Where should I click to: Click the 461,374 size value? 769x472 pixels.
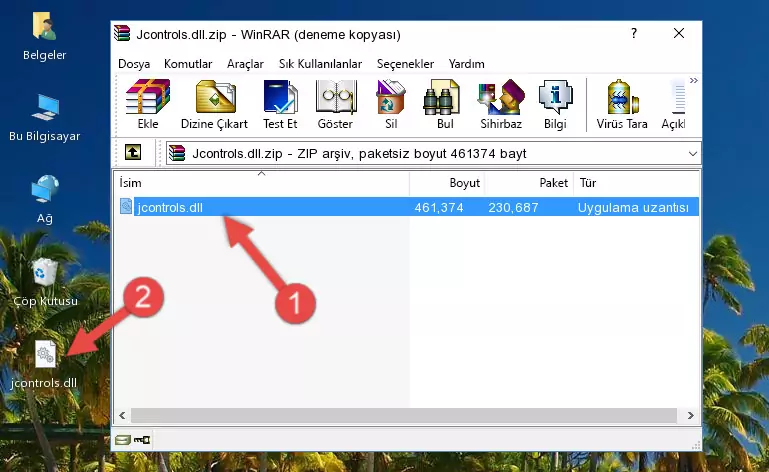coord(438,208)
